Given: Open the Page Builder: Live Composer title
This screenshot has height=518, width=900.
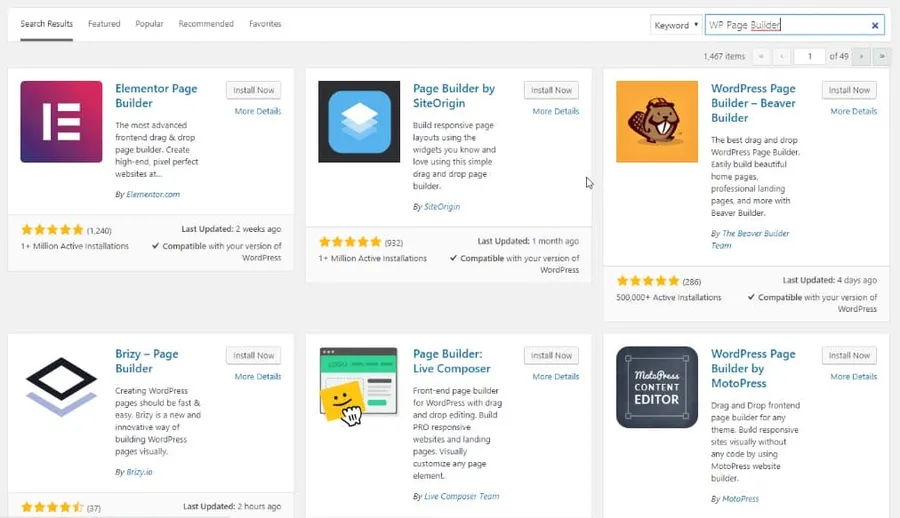Looking at the screenshot, I should click(452, 361).
